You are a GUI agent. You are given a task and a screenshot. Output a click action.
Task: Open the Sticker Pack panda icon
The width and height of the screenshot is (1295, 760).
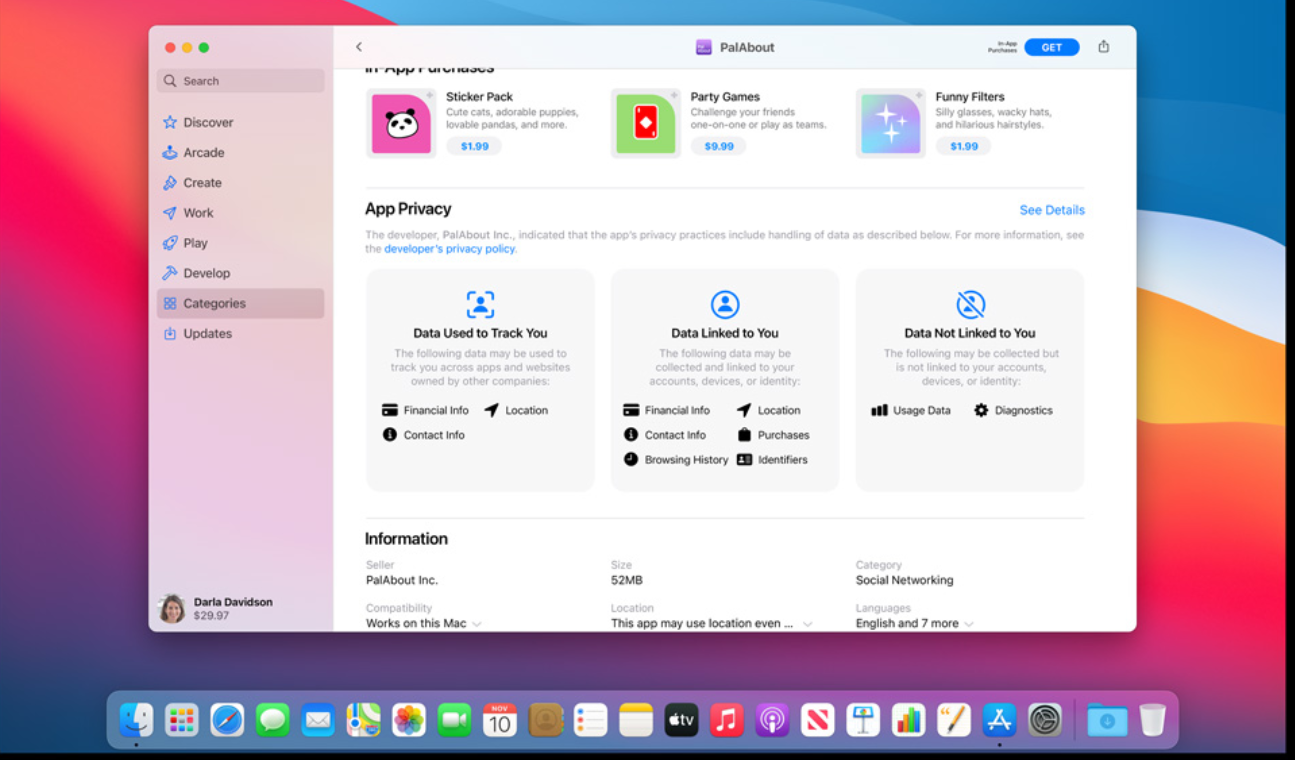[401, 124]
